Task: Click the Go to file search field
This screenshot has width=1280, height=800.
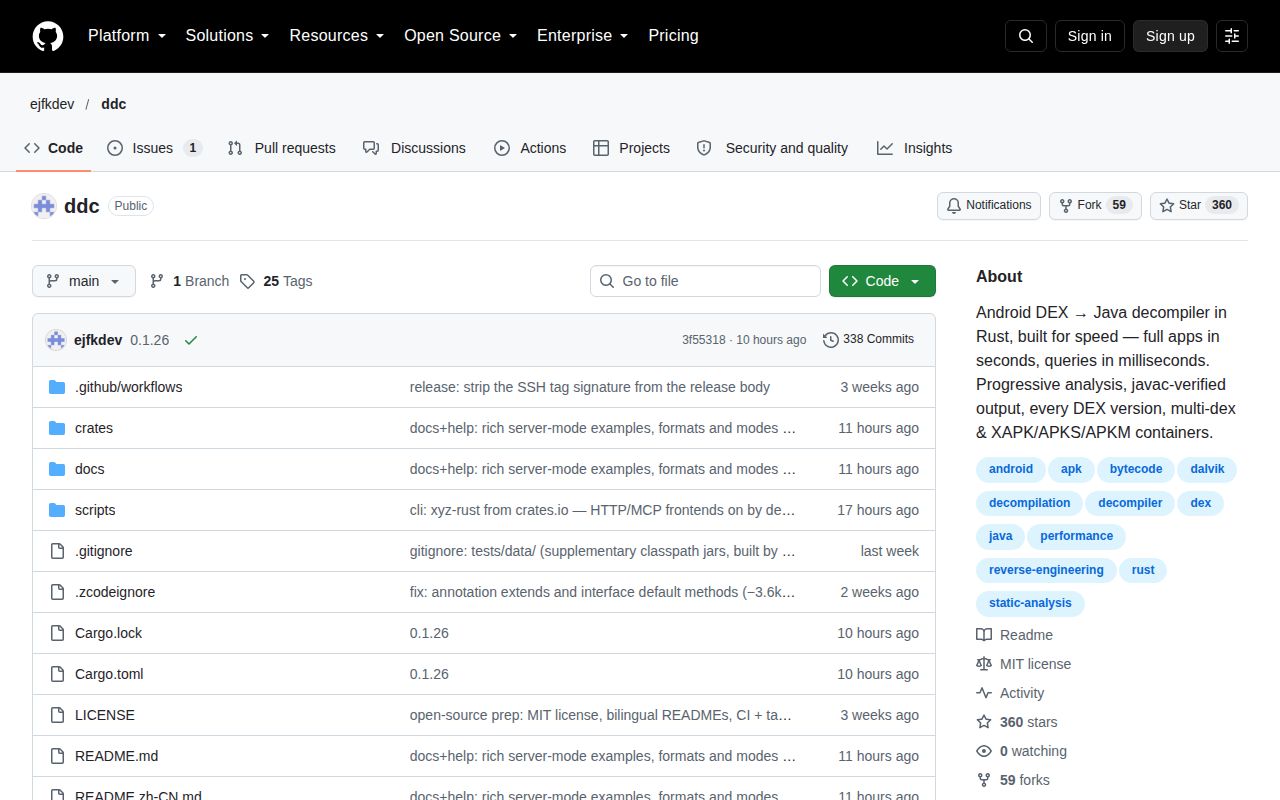Action: (x=705, y=281)
